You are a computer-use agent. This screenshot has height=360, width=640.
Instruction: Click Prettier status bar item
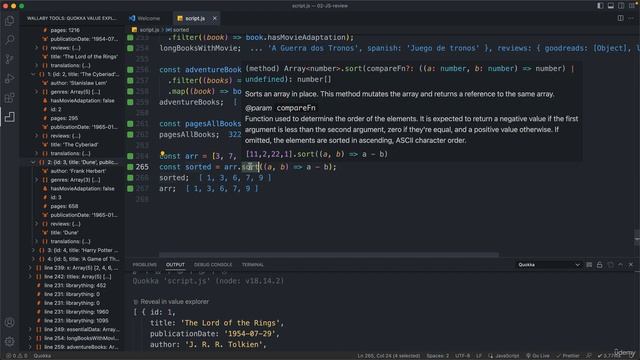pyautogui.click(x=568, y=356)
